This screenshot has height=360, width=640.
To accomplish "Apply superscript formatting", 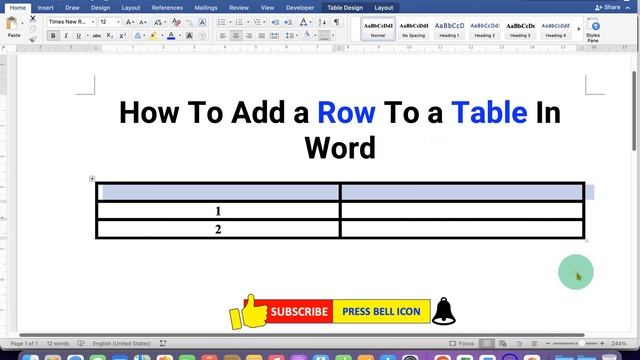I will tap(122, 36).
